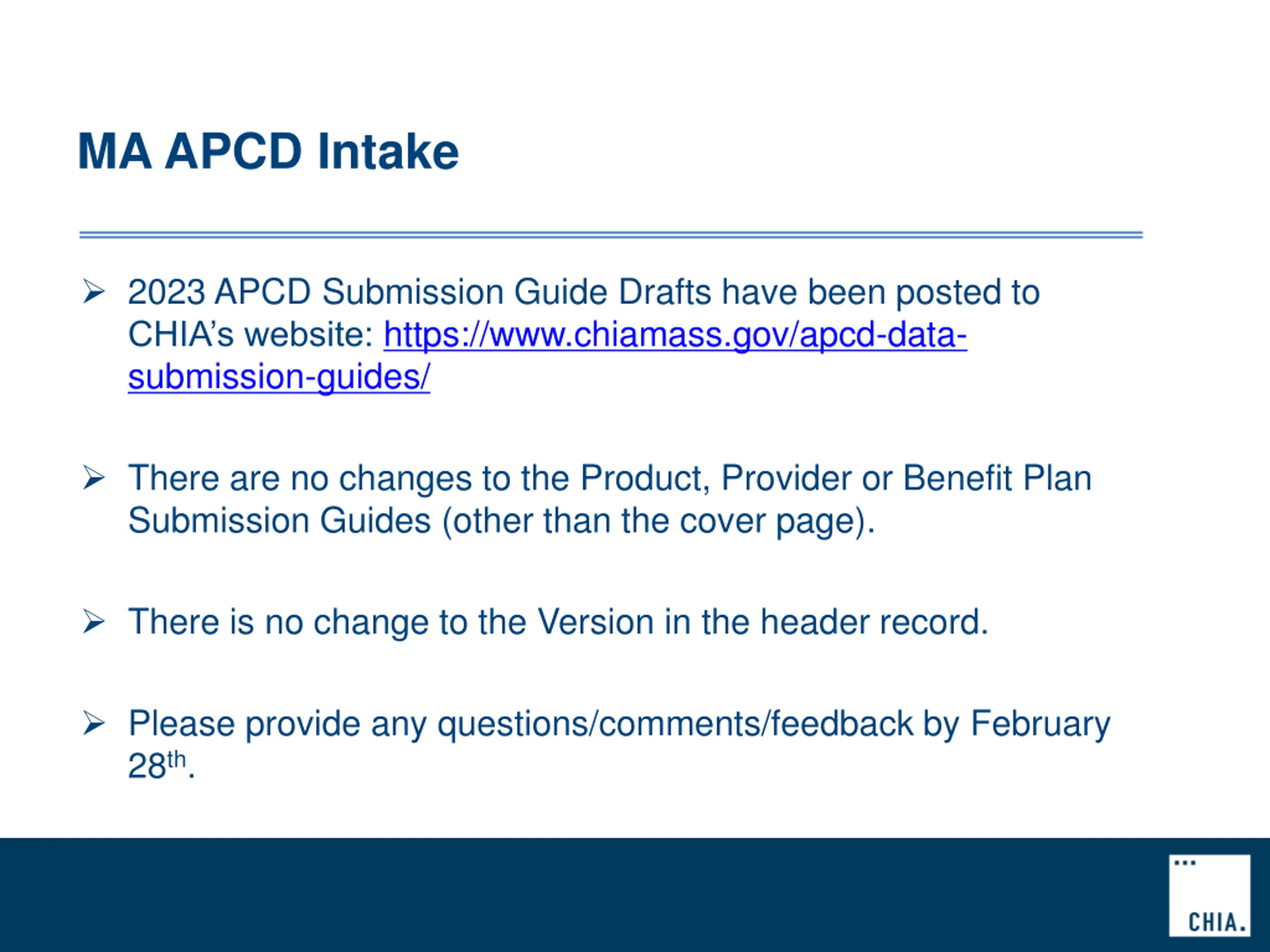
Task: Click the word 'Version' in third bullet
Action: tap(595, 622)
